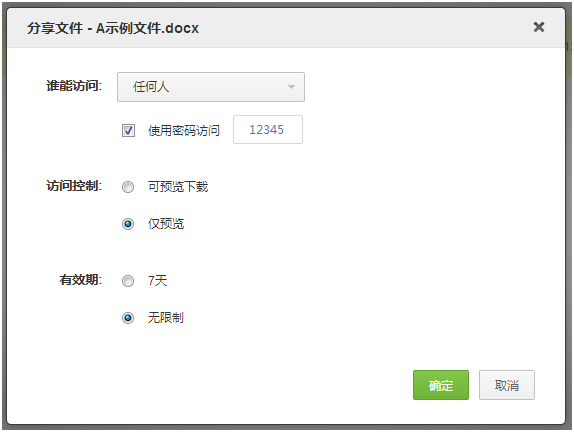The image size is (574, 432).
Task: Toggle the 使用密码访问 checkbox
Action: [x=128, y=130]
